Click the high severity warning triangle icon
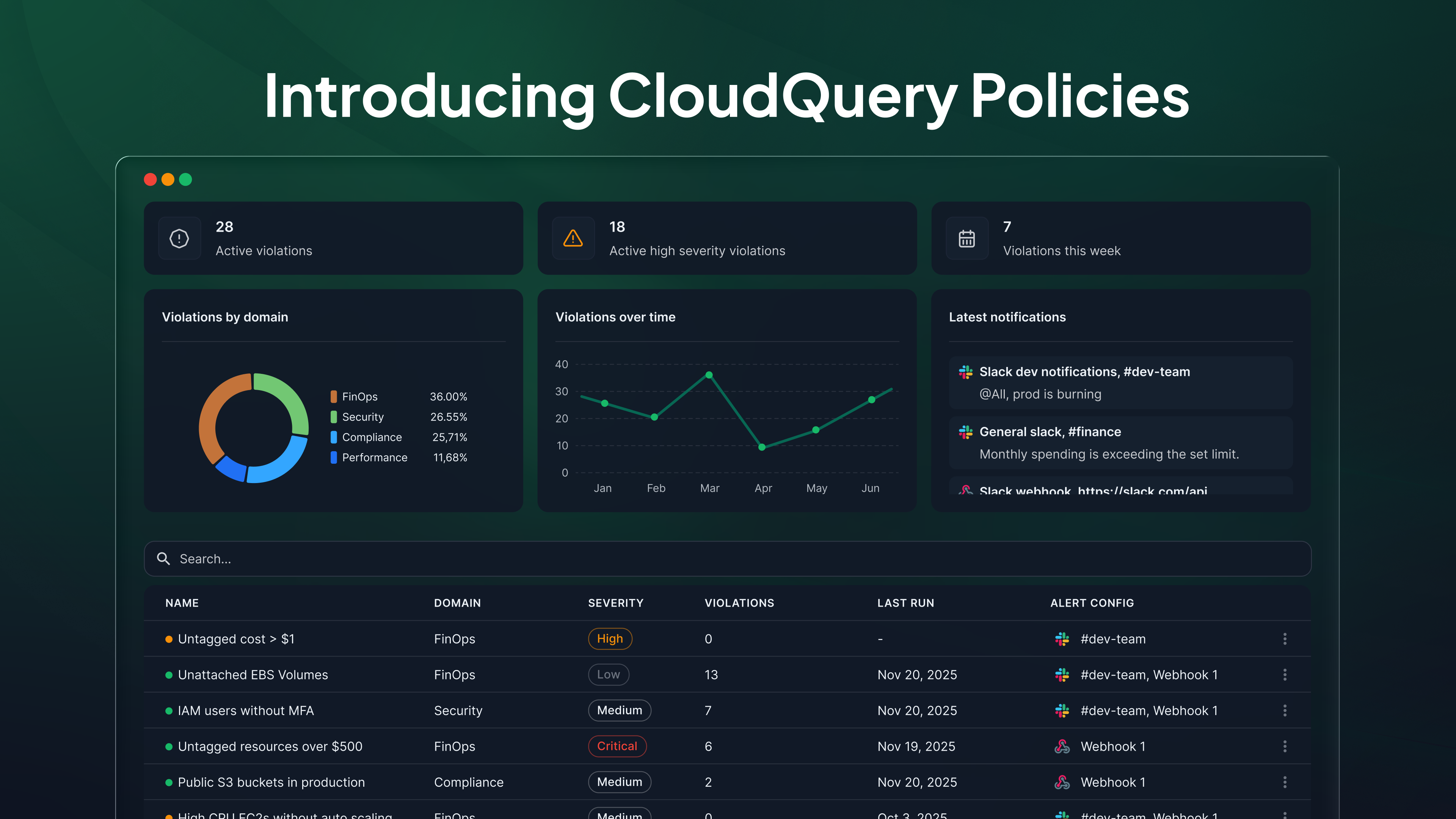 pyautogui.click(x=573, y=238)
